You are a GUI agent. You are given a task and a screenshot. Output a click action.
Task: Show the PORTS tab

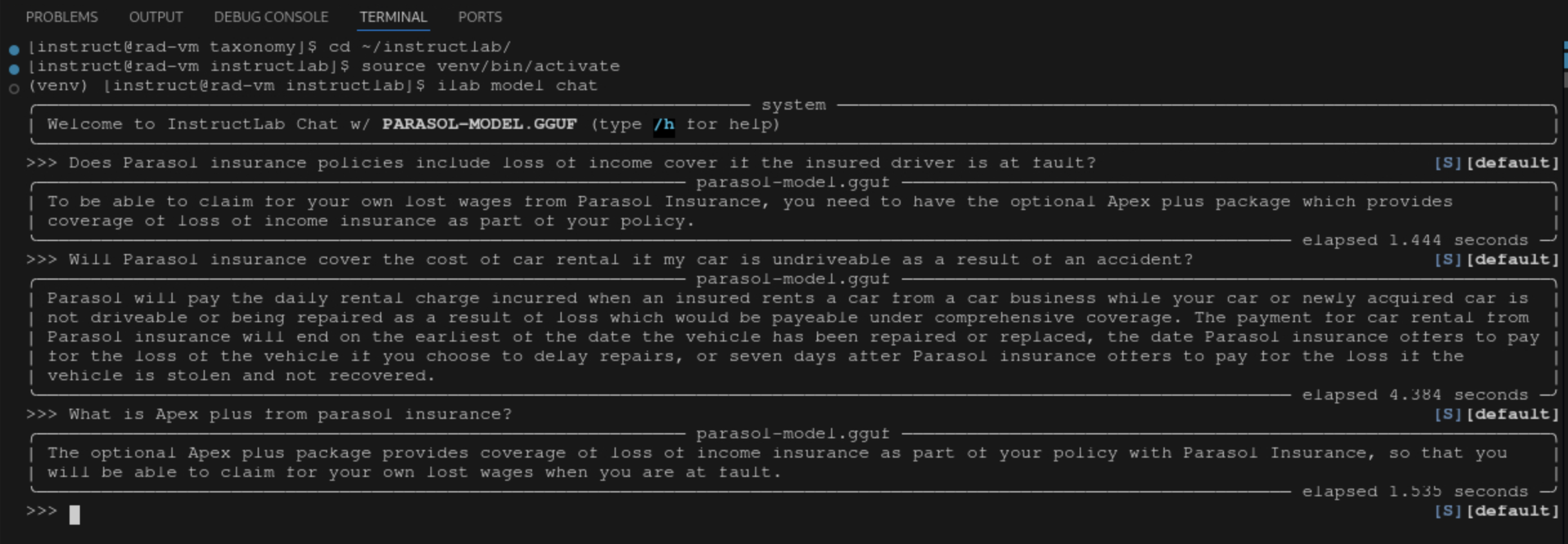(x=479, y=17)
